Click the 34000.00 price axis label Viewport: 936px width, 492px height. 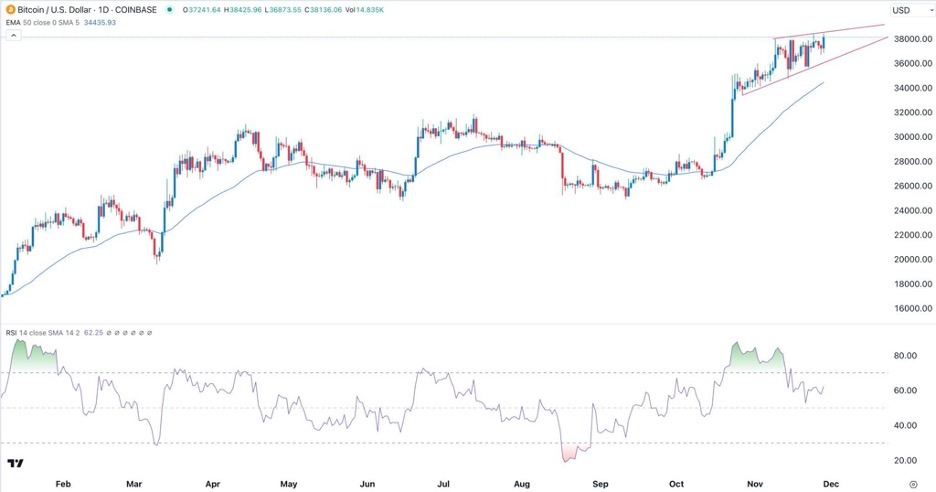[x=913, y=88]
